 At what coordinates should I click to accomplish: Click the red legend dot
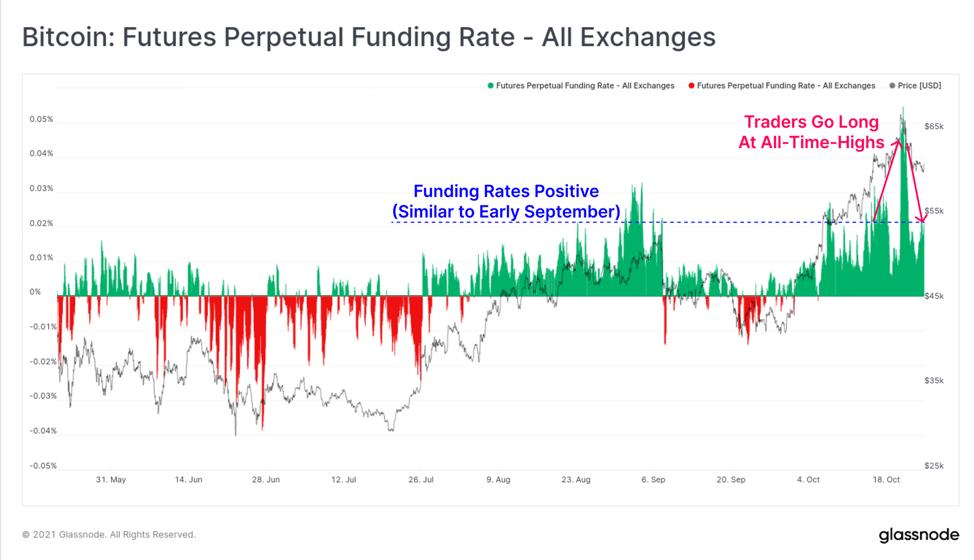click(x=691, y=86)
